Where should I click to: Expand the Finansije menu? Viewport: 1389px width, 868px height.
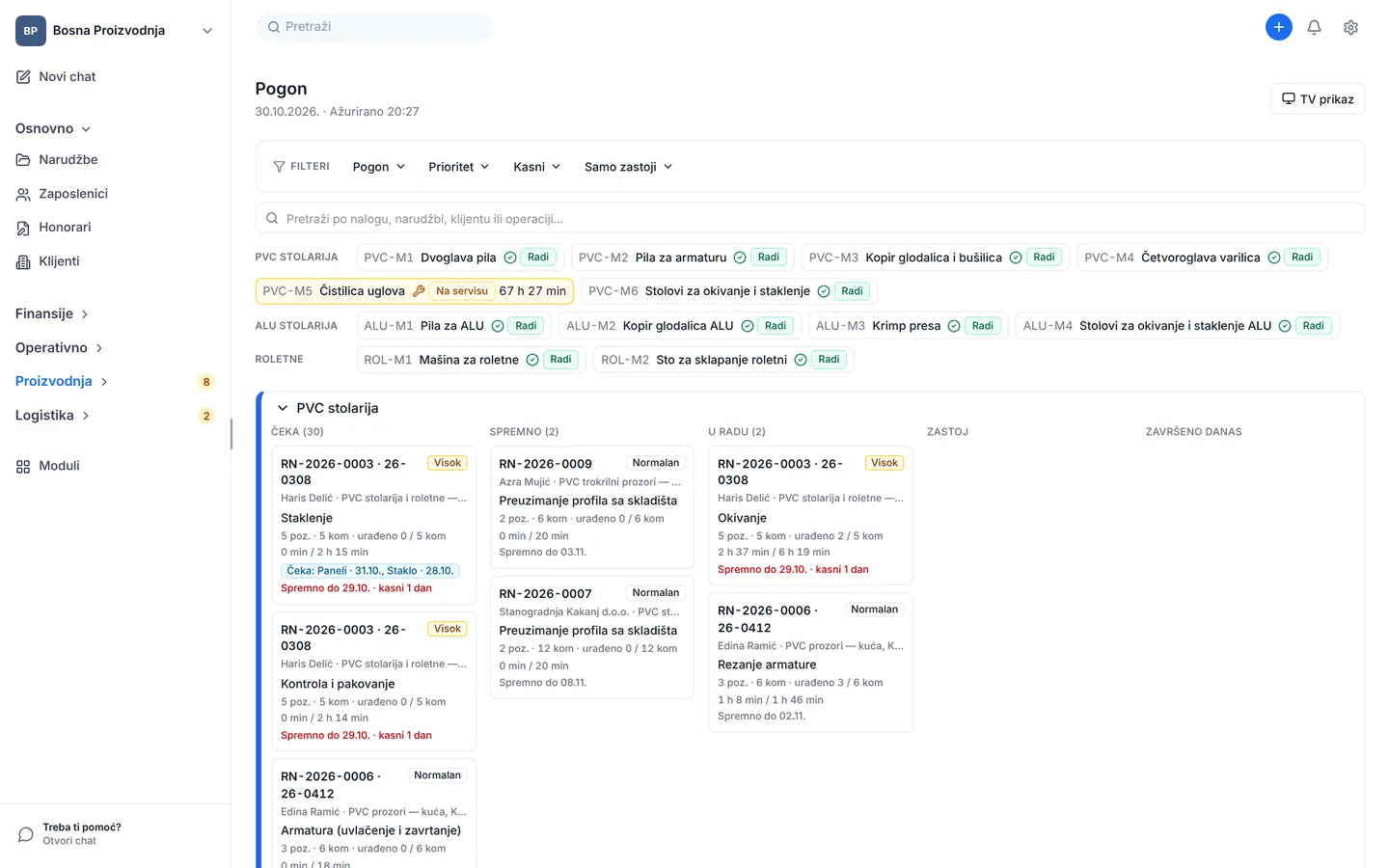pyautogui.click(x=52, y=313)
